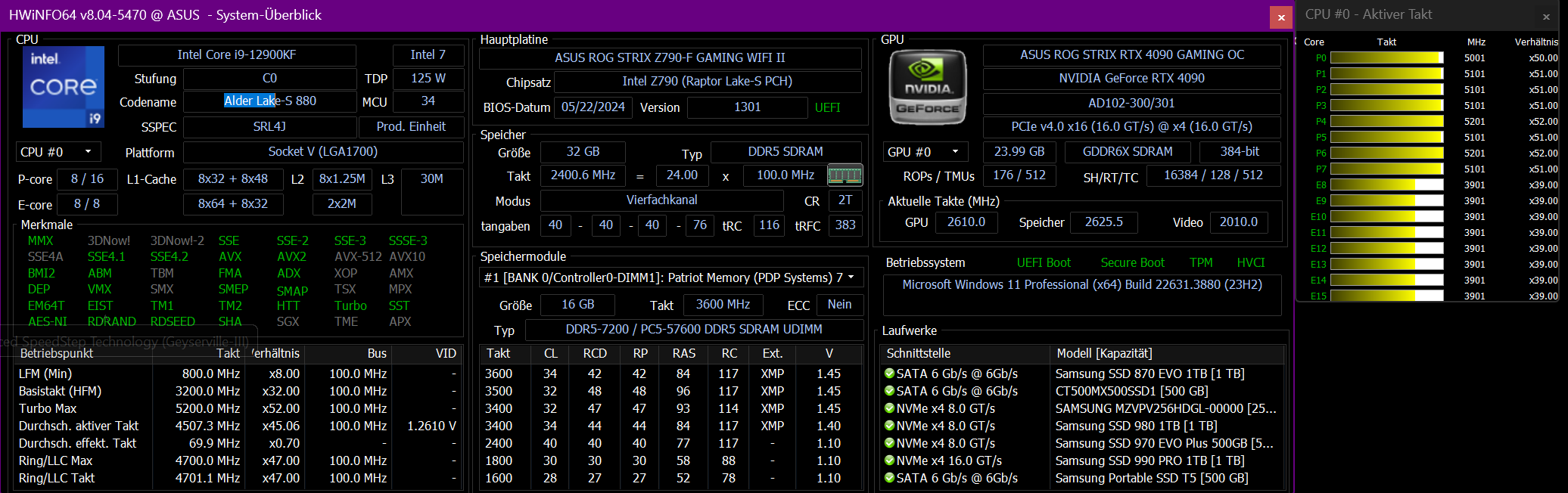The height and width of the screenshot is (493, 1568).
Task: Click the NVIDIA GeForce logo
Action: coord(928,88)
